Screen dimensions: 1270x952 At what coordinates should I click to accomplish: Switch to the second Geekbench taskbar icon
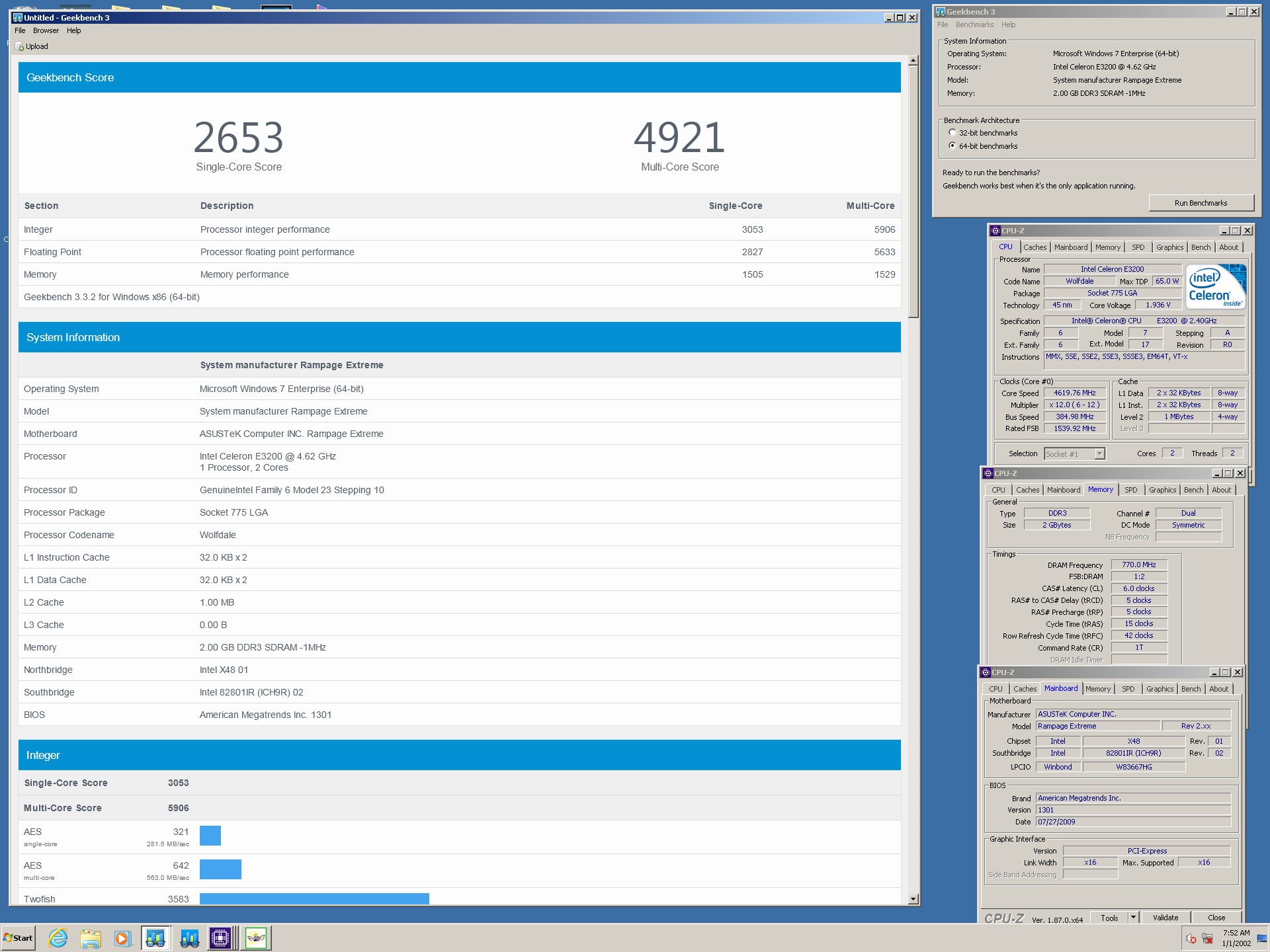point(190,937)
